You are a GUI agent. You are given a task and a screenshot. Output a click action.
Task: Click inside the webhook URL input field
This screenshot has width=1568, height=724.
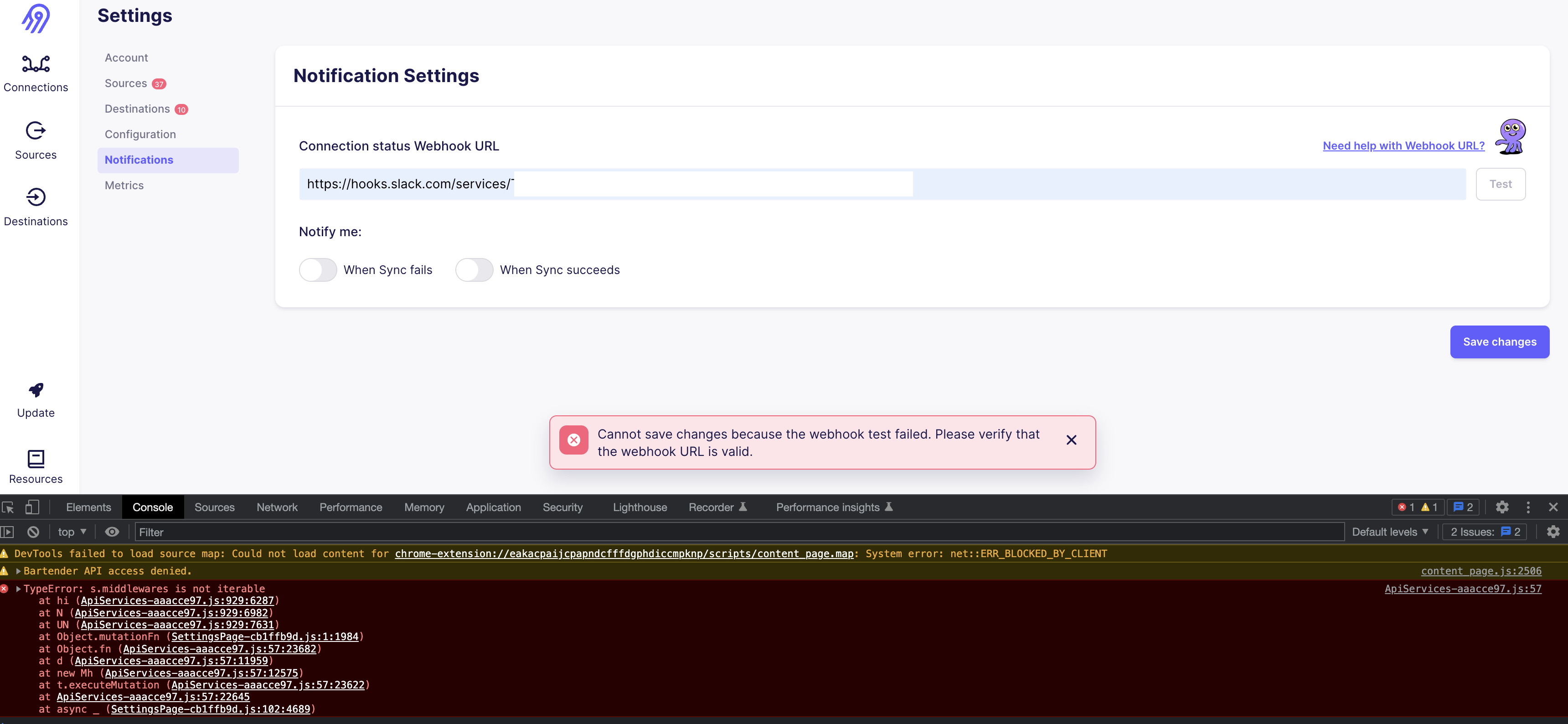712,183
